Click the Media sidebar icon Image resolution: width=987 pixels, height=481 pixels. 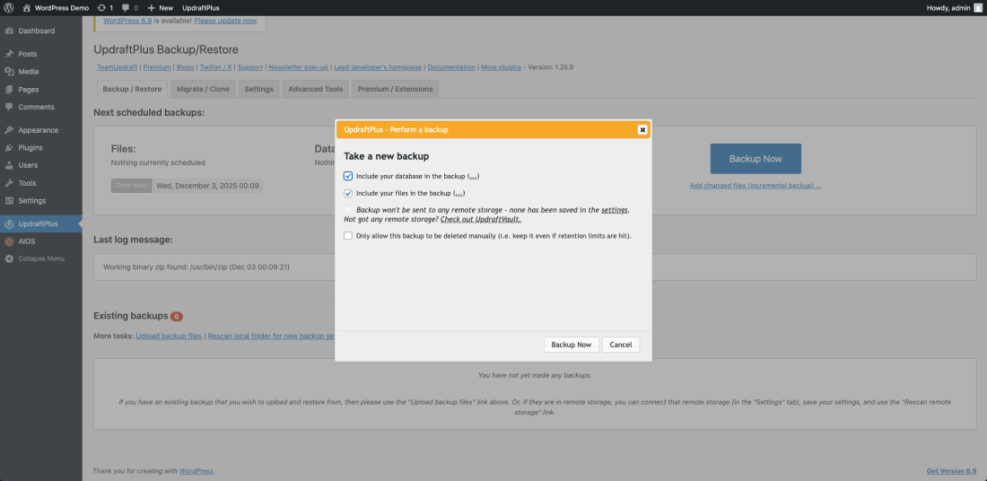[9, 72]
